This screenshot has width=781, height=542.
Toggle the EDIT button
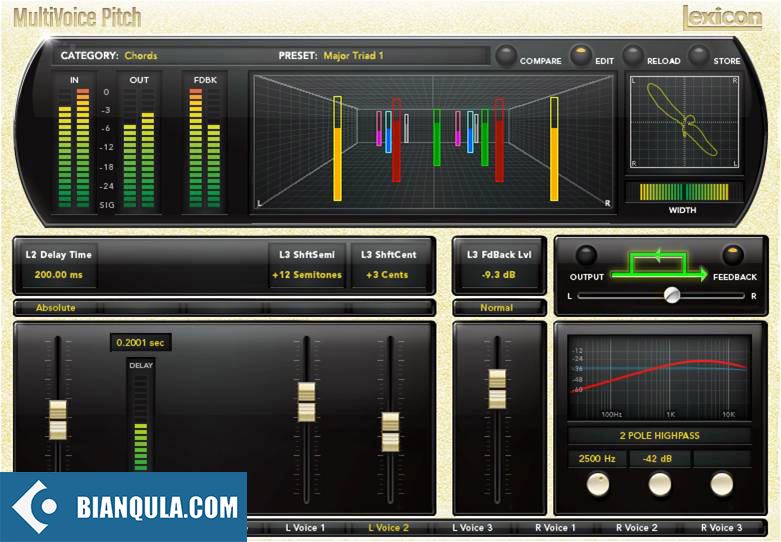point(580,55)
